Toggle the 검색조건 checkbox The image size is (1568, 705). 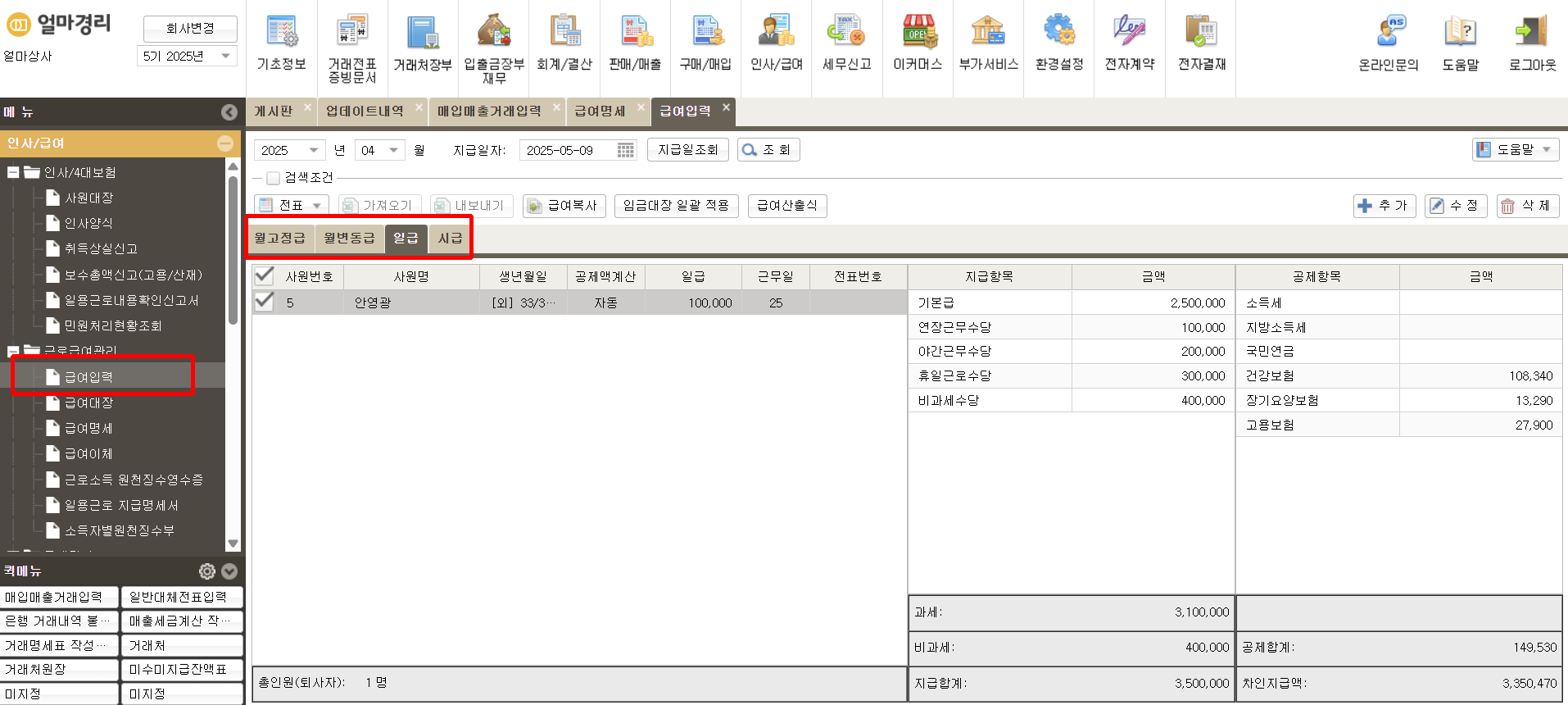(x=274, y=178)
